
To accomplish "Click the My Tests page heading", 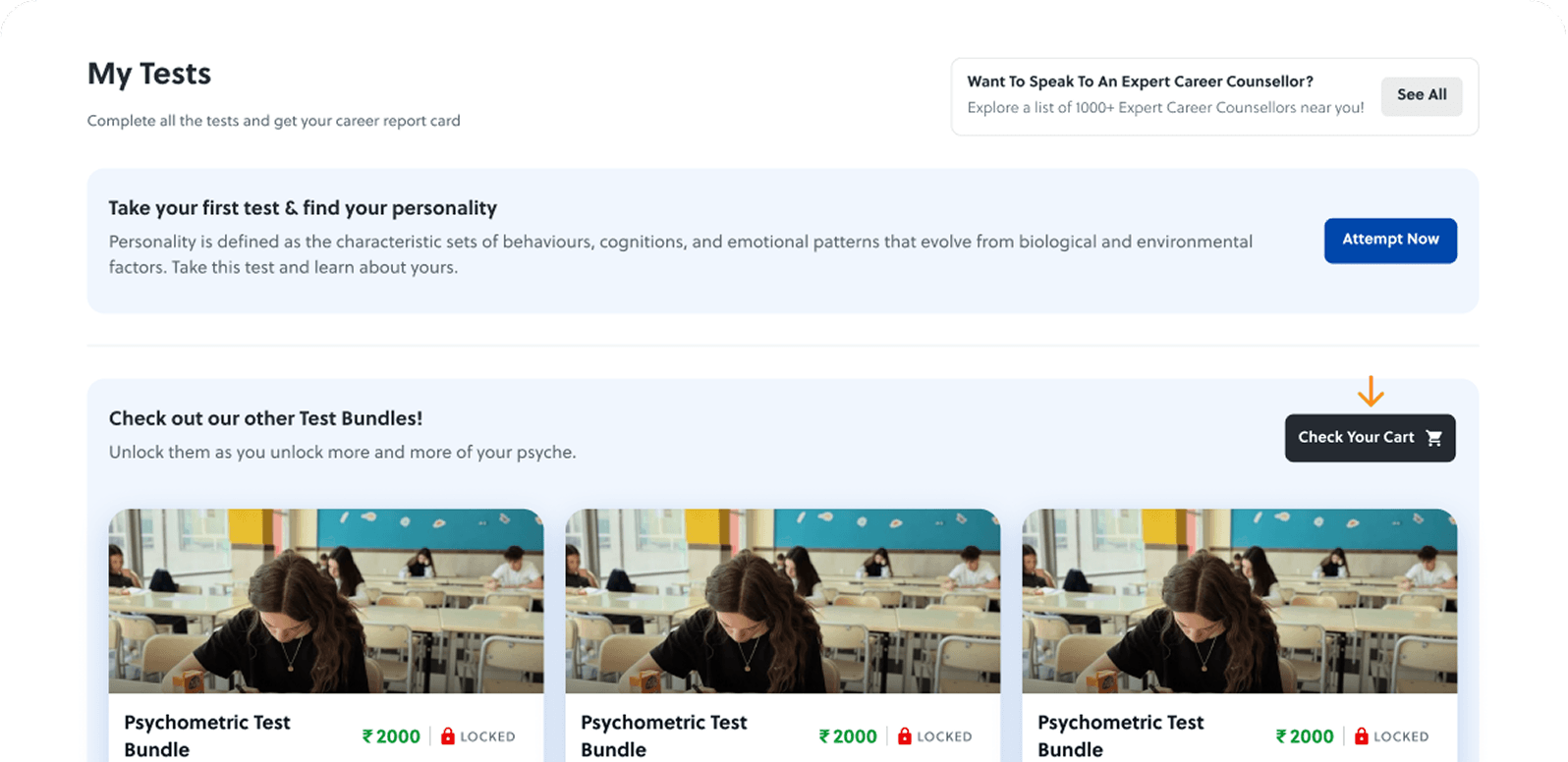I will [148, 73].
